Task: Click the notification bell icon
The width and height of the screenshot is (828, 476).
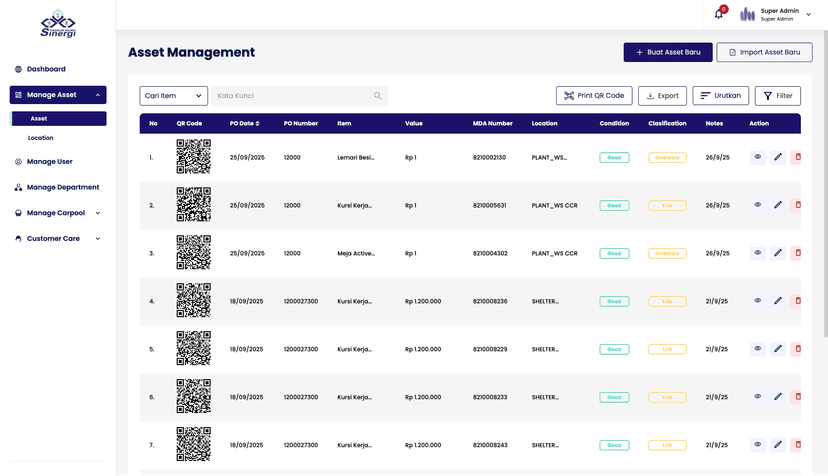Action: [x=718, y=14]
